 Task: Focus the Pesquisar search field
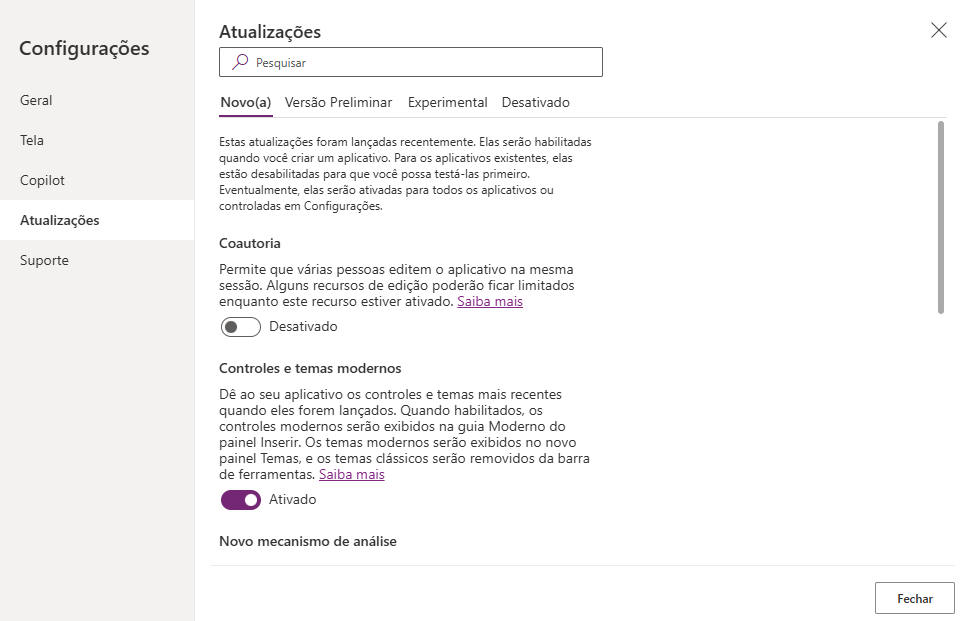tap(410, 62)
